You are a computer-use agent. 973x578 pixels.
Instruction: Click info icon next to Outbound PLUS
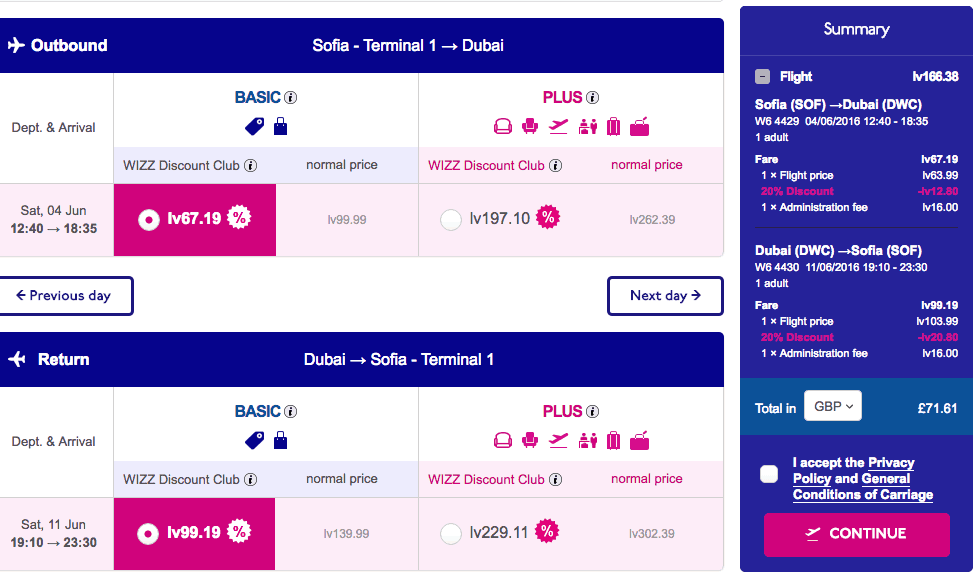tap(593, 97)
